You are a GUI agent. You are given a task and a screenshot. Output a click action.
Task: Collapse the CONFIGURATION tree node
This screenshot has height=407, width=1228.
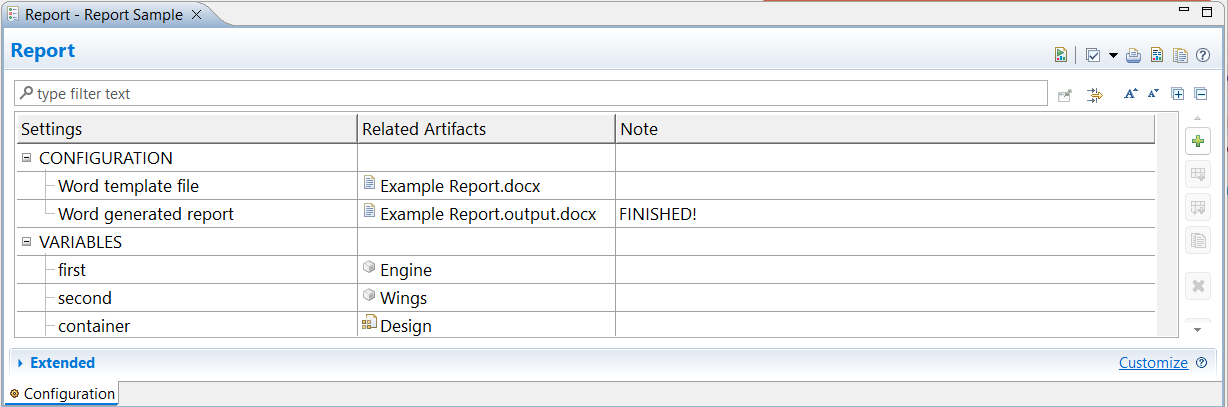click(x=27, y=158)
